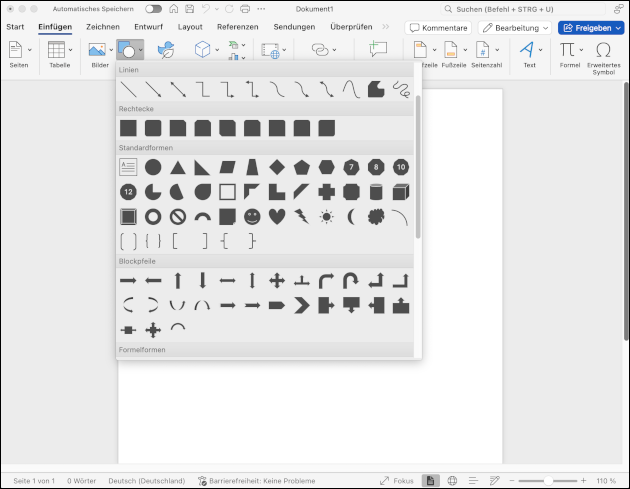Pick the right triangle shape
The height and width of the screenshot is (489, 630).
pos(202,167)
